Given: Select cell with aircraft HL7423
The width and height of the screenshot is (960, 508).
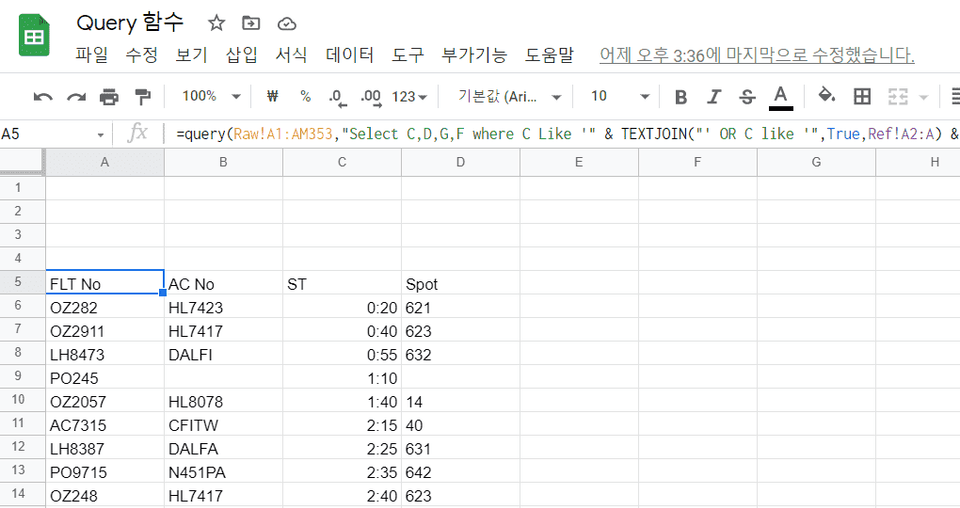Looking at the screenshot, I should 223,307.
